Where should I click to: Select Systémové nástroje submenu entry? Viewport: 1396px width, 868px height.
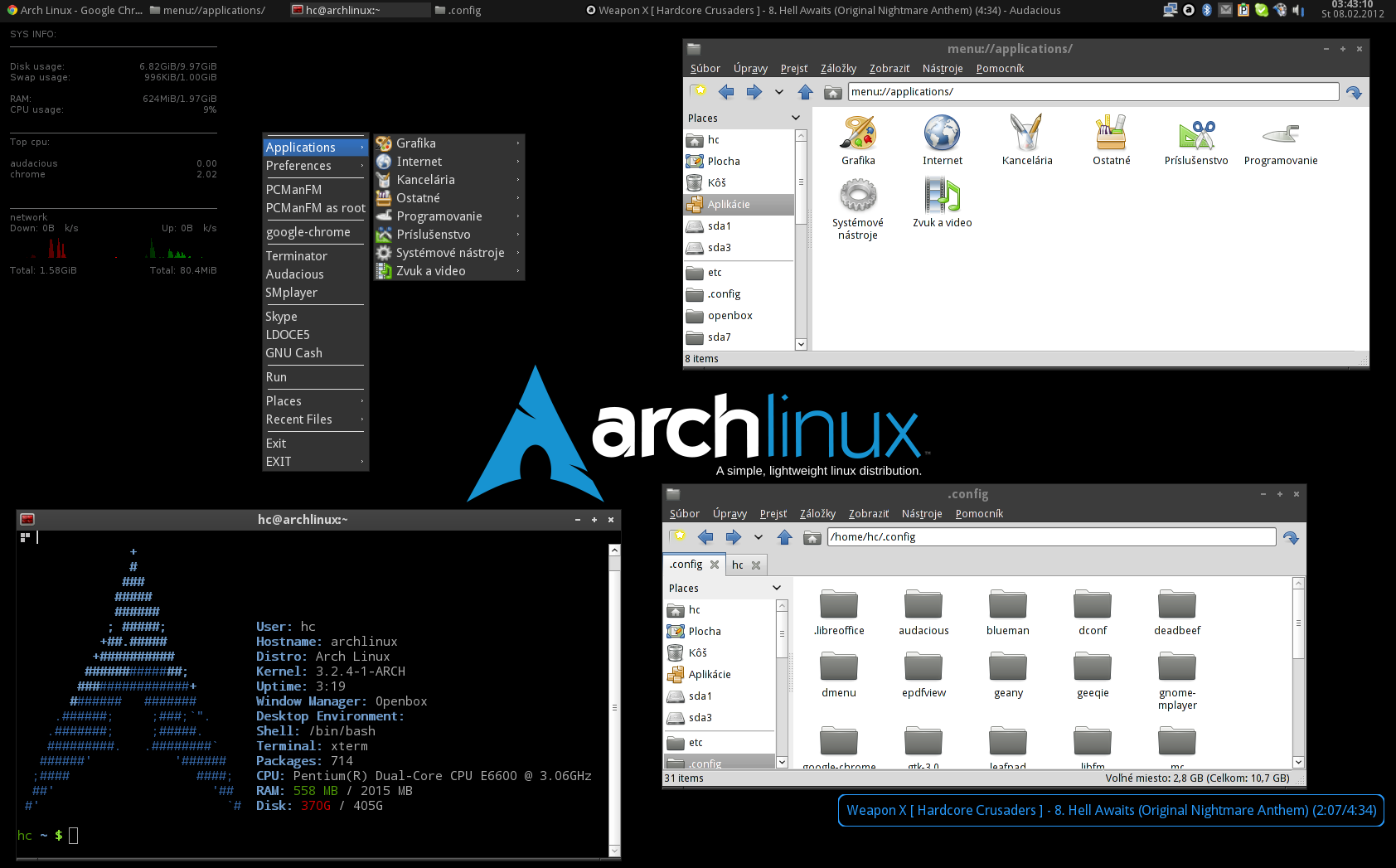click(x=448, y=253)
